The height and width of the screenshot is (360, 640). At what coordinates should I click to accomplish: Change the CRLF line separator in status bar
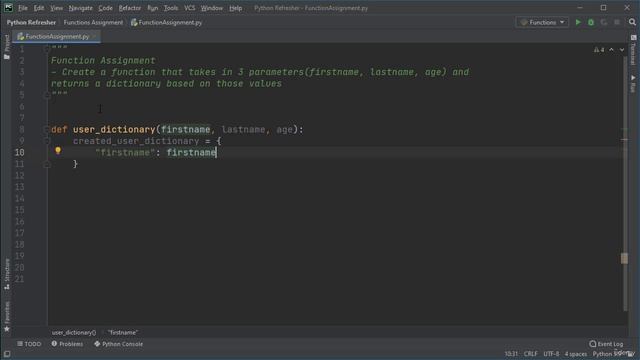[x=531, y=354]
